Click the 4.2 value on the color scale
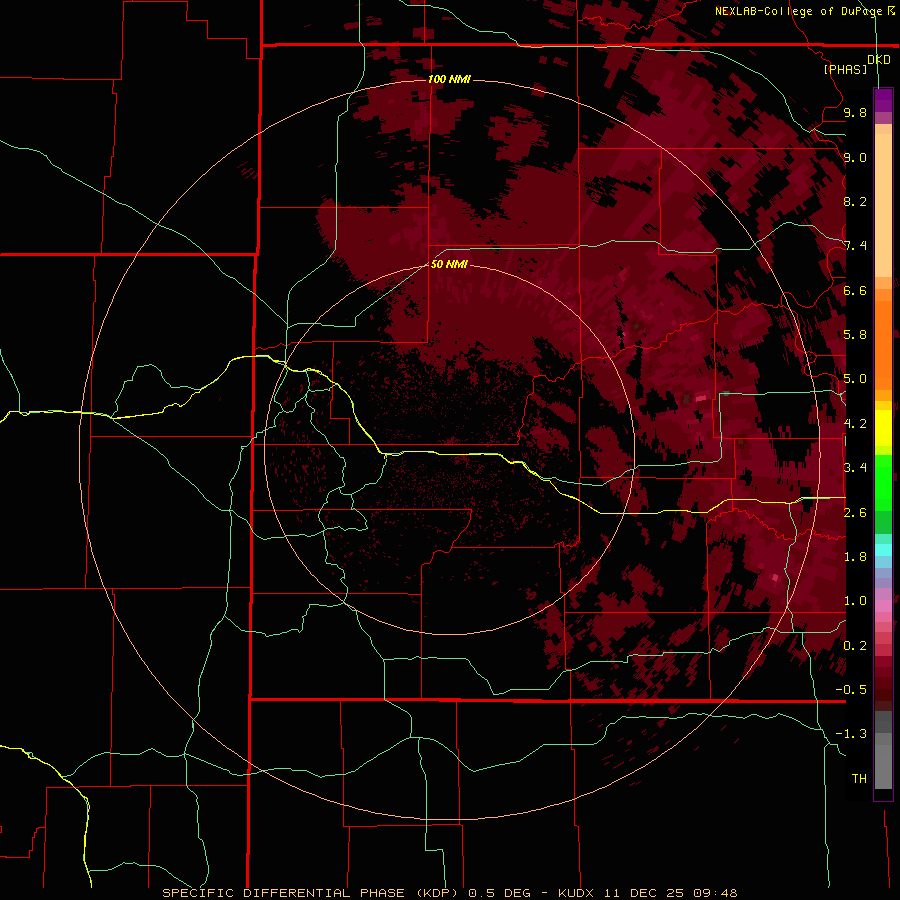Screen dimensions: 900x900 (855, 424)
